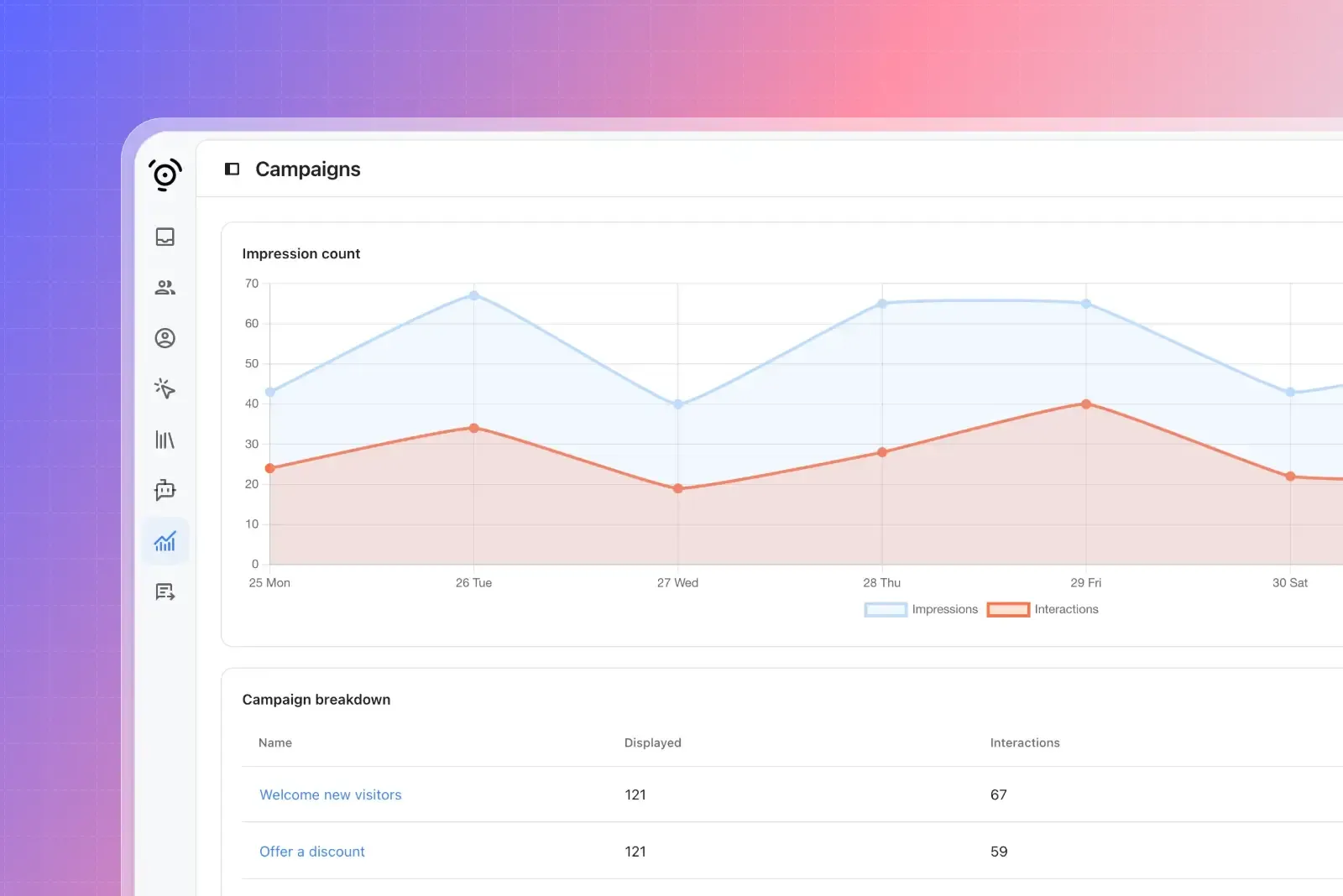The width and height of the screenshot is (1343, 896).
Task: Open the Welcome new visitors campaign
Action: 331,794
